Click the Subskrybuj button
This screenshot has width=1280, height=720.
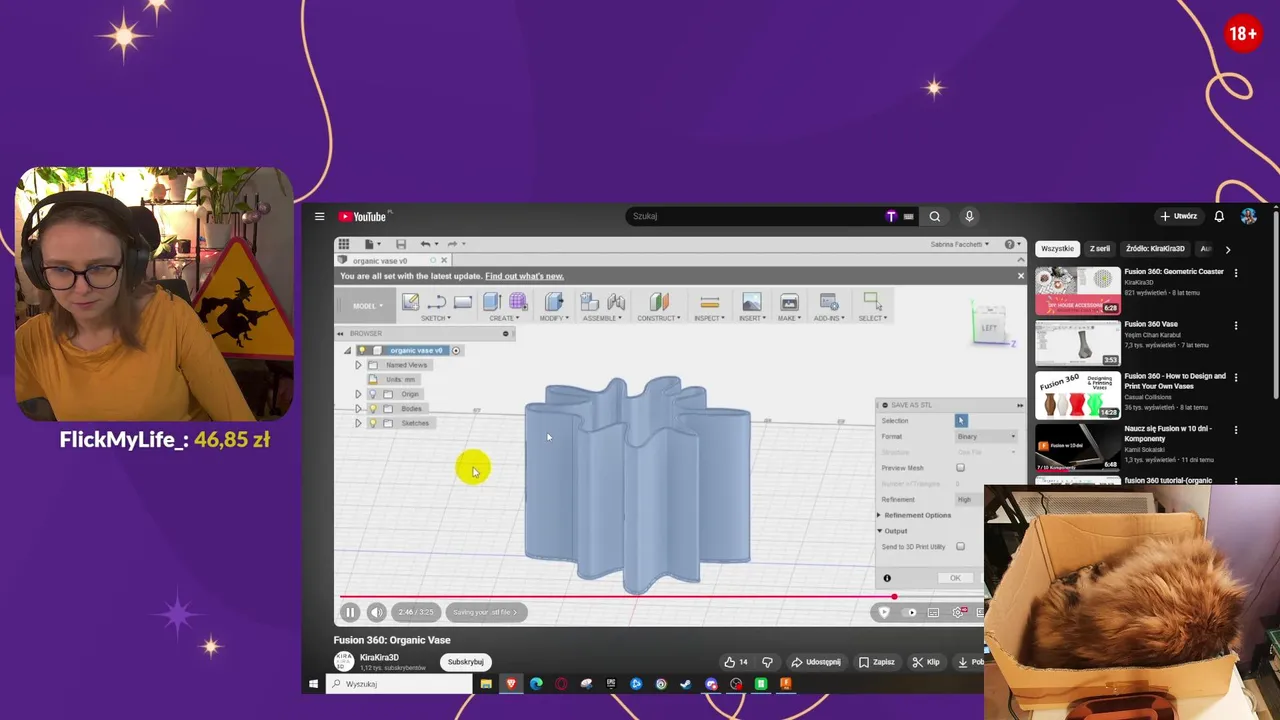(x=466, y=662)
